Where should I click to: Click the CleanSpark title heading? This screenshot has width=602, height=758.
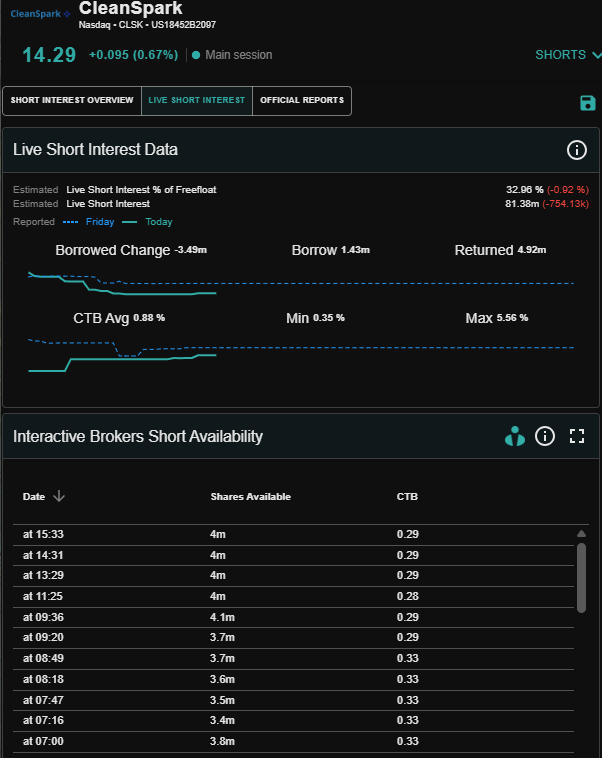pos(131,8)
